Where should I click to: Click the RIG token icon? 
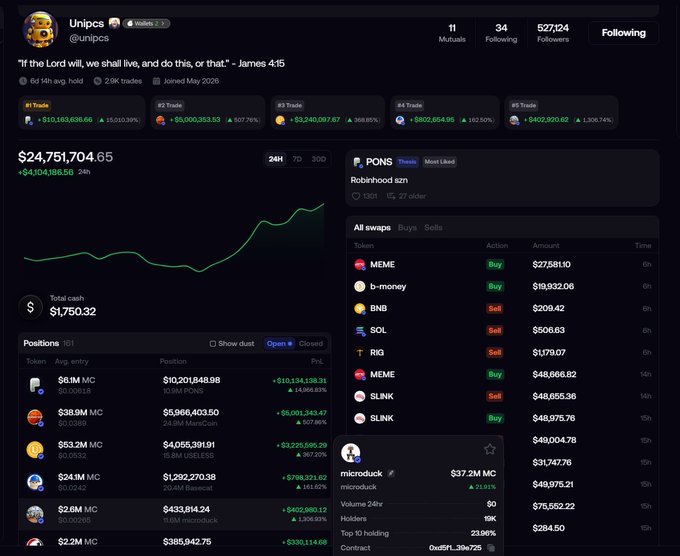pyautogui.click(x=360, y=353)
